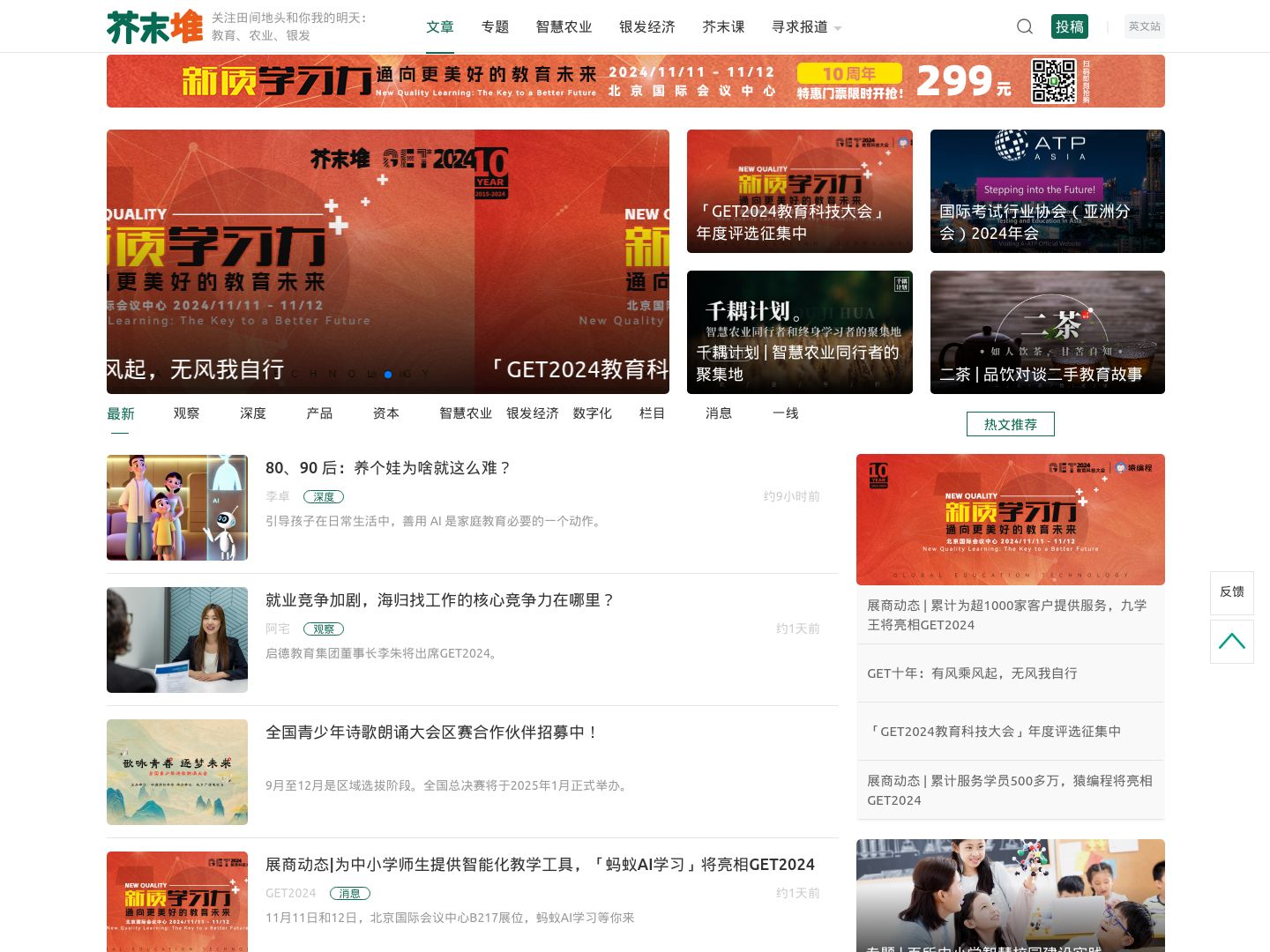Screen dimensions: 1270x952
Task: Click the 芥末堆 site logo
Action: (x=155, y=26)
